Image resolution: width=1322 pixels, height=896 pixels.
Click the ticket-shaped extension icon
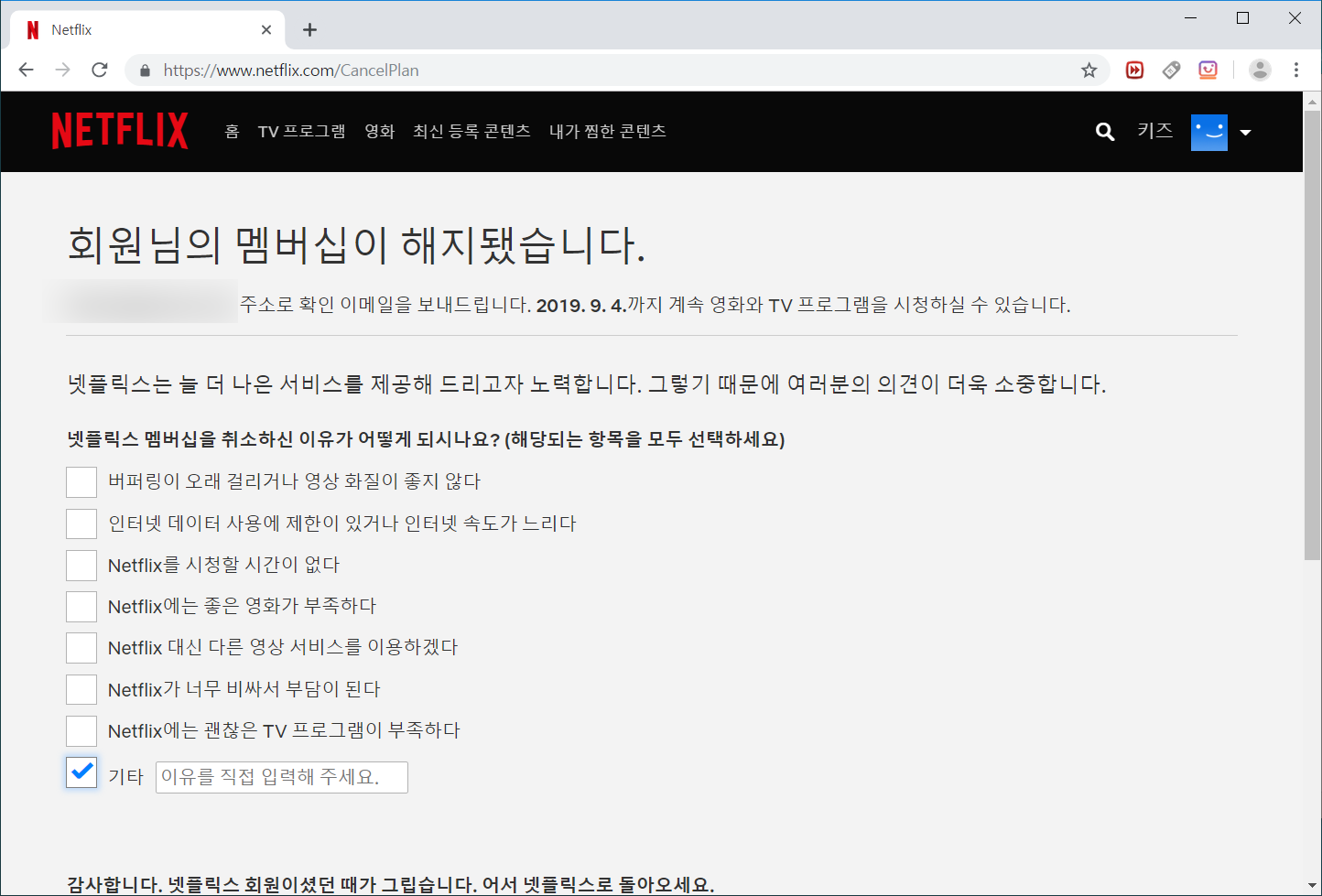coord(1171,70)
